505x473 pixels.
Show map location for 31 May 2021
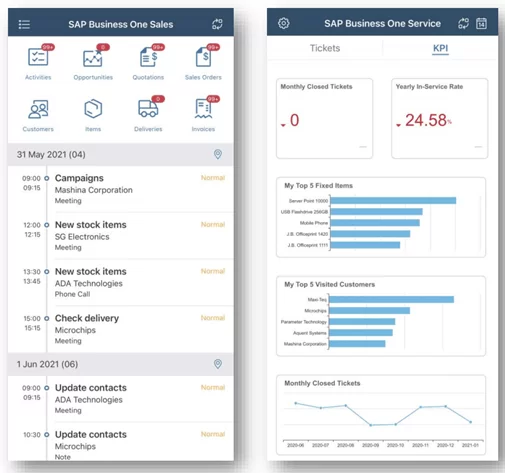(x=218, y=154)
